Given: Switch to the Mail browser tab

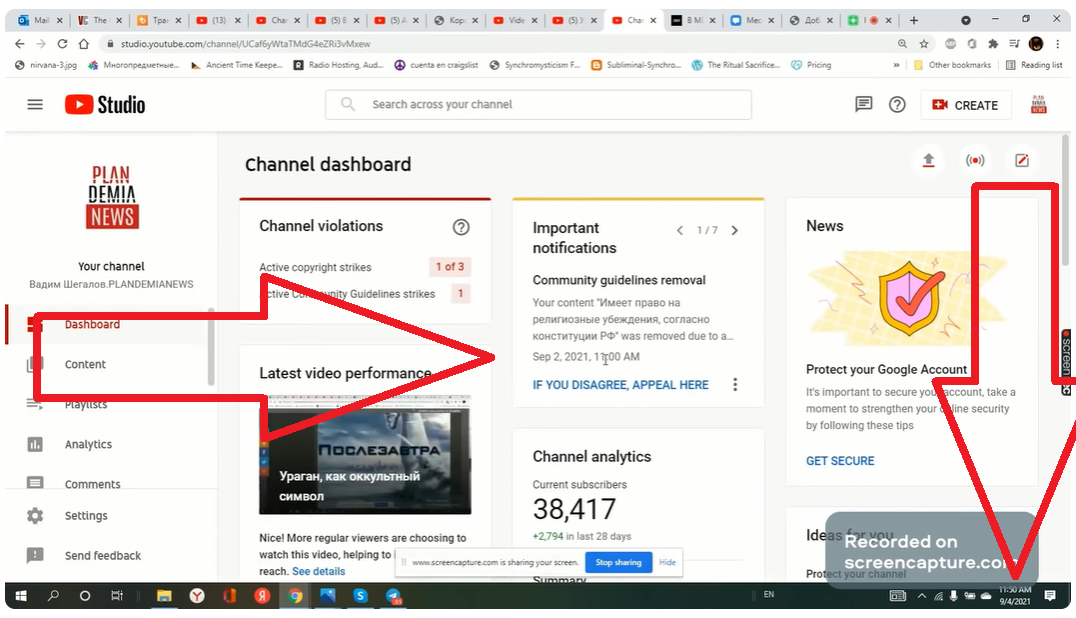Looking at the screenshot, I should 40,20.
